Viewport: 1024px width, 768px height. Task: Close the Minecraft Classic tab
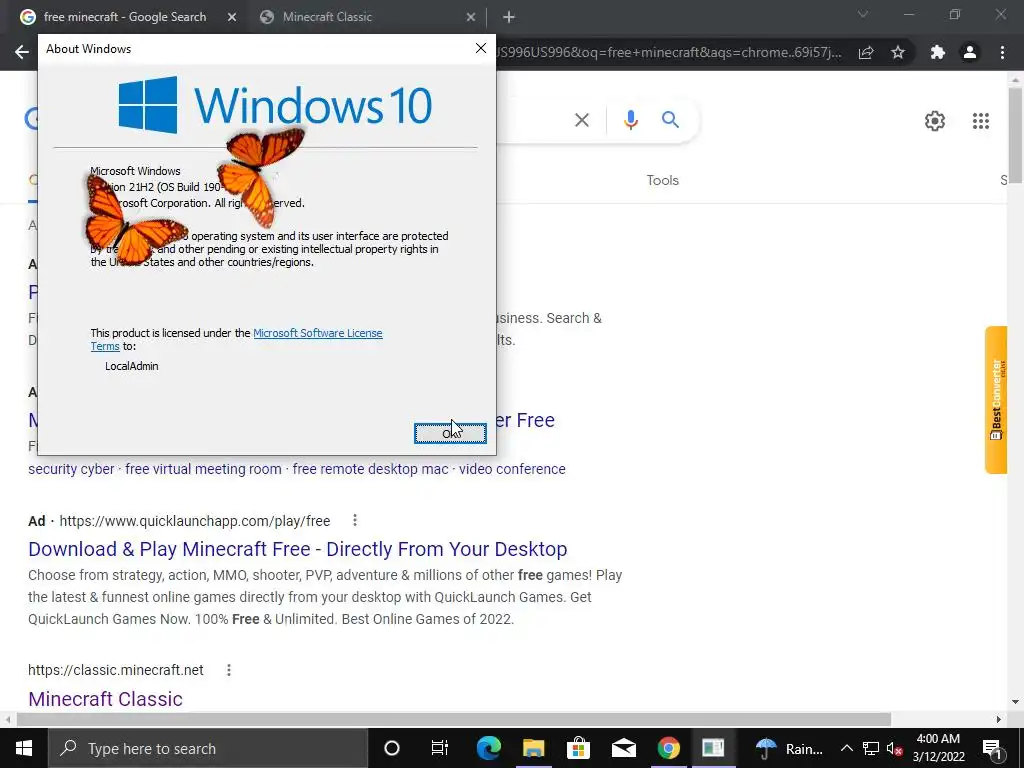(x=470, y=18)
